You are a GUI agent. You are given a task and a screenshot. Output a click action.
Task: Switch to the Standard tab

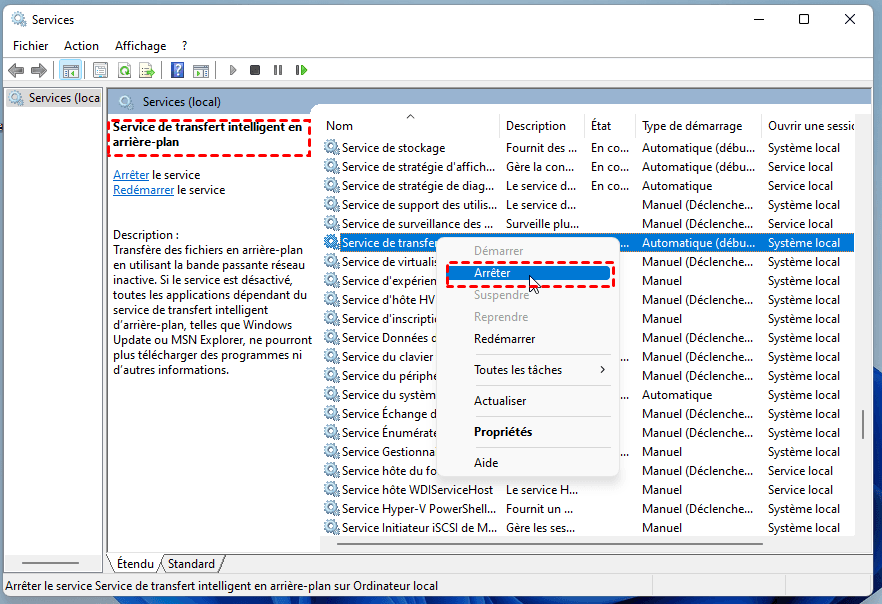(191, 564)
